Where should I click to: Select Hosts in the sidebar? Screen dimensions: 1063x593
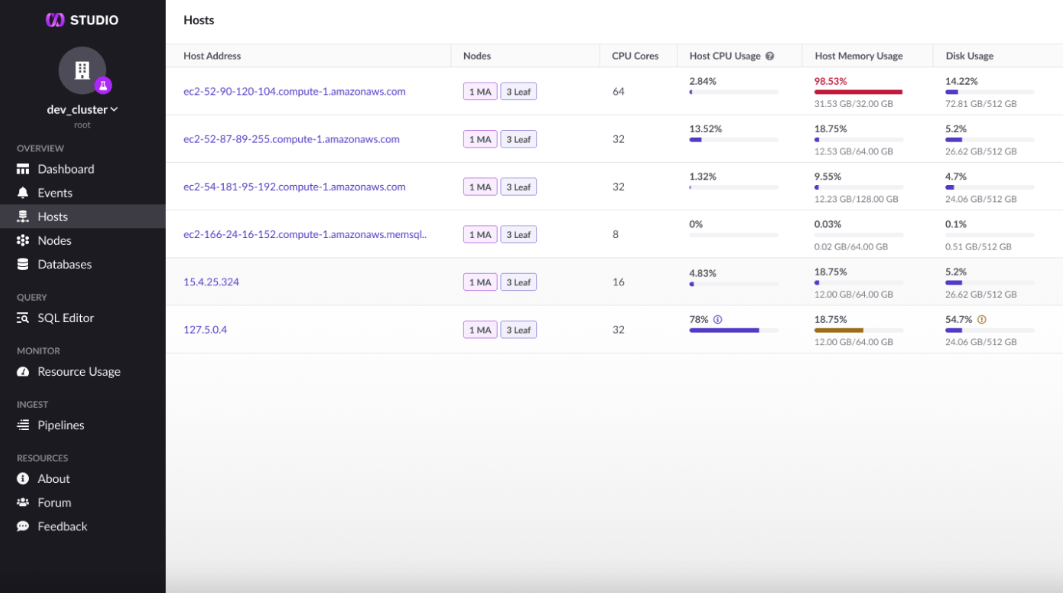(x=56, y=216)
